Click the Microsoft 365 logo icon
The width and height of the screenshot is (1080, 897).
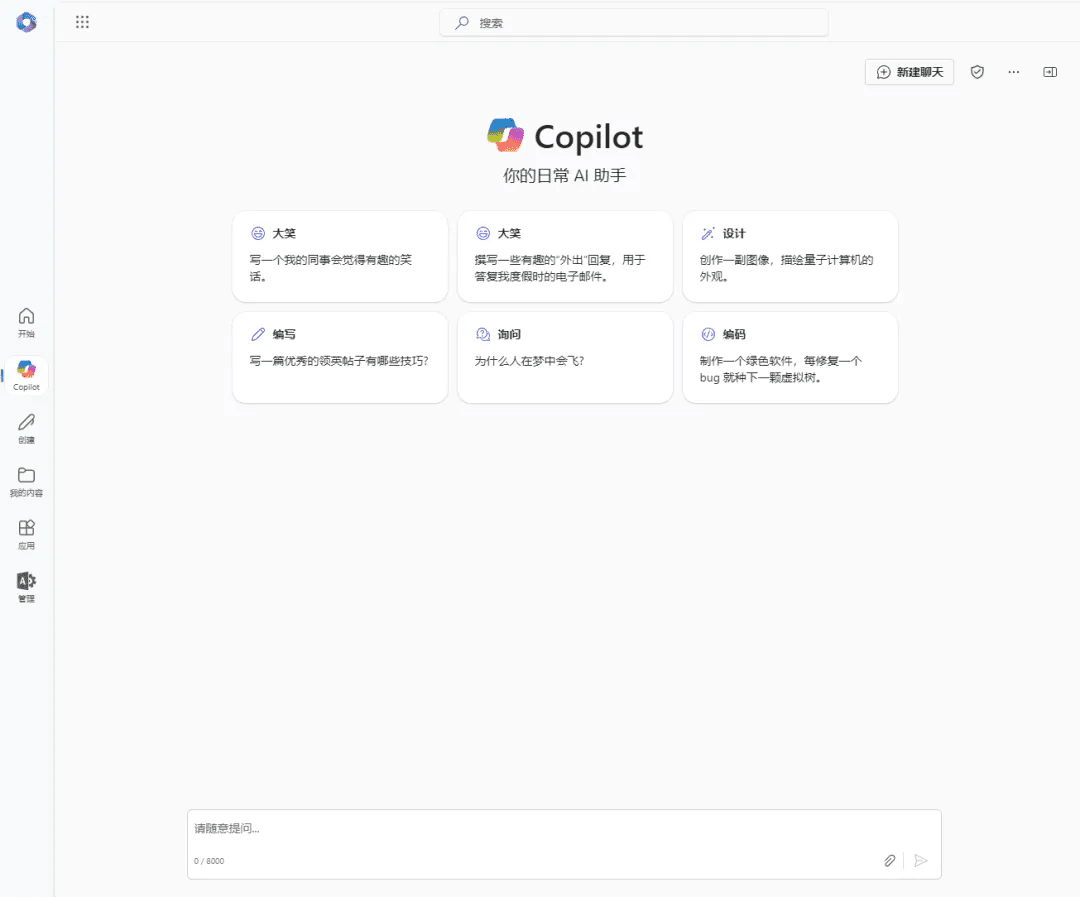point(26,22)
